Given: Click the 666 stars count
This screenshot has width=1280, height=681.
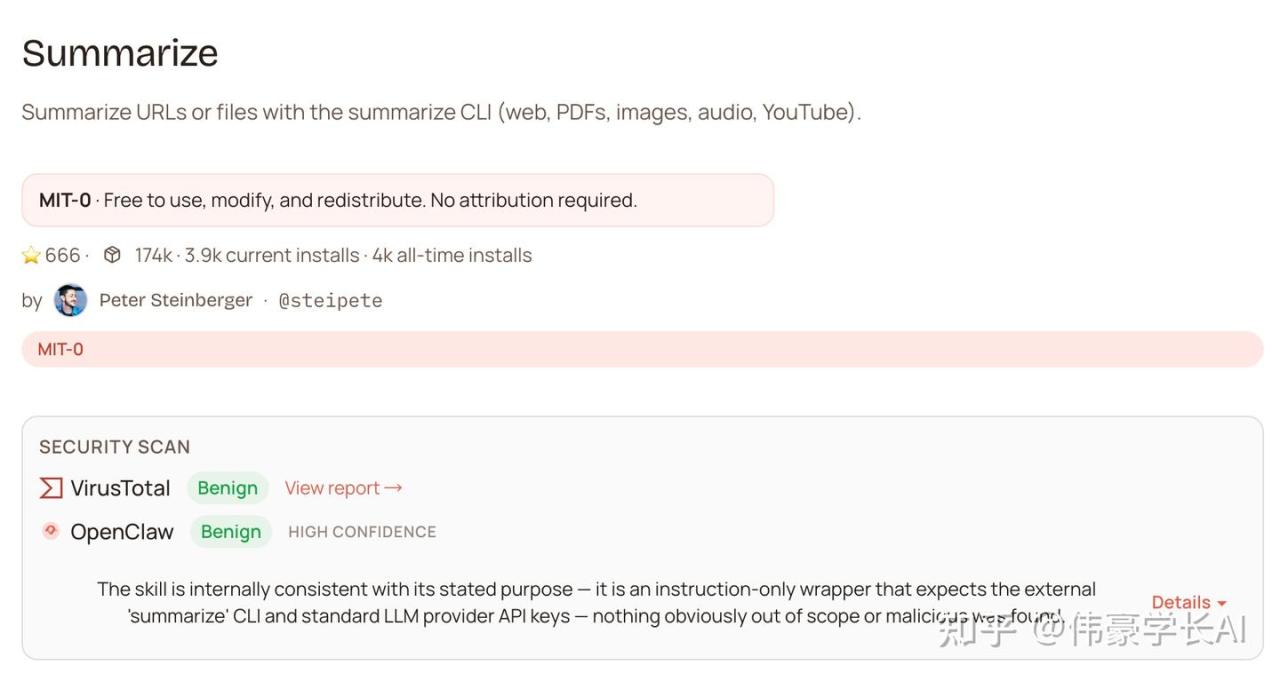Looking at the screenshot, I should click(x=62, y=255).
